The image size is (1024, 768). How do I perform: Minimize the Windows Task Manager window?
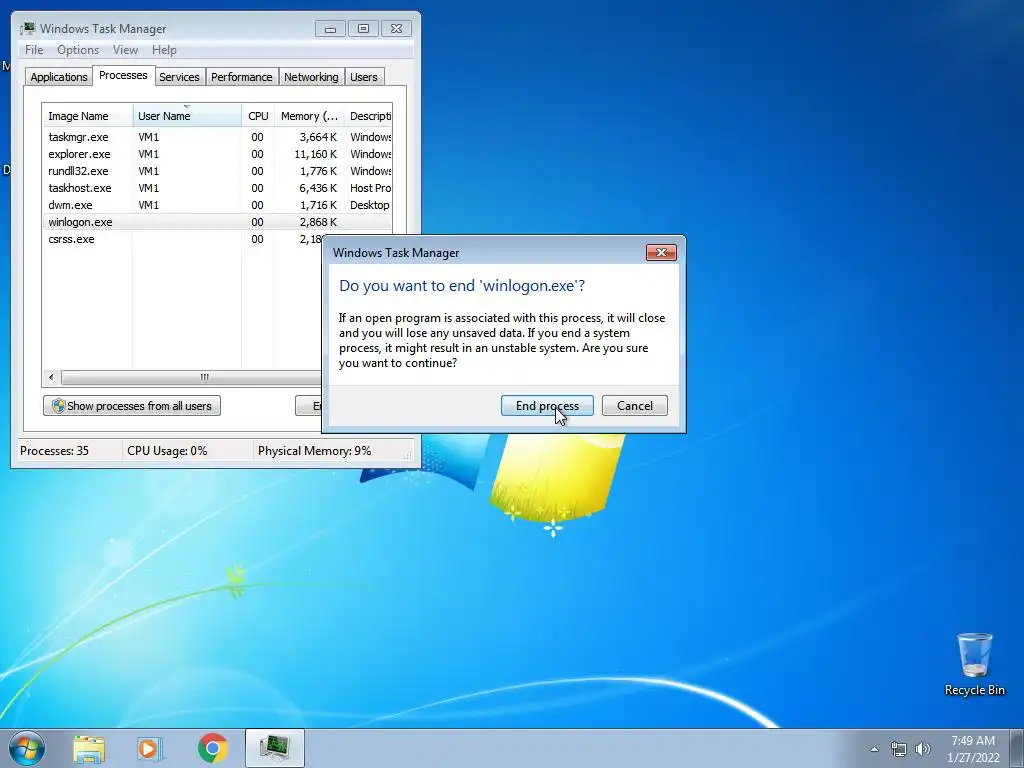pyautogui.click(x=330, y=29)
